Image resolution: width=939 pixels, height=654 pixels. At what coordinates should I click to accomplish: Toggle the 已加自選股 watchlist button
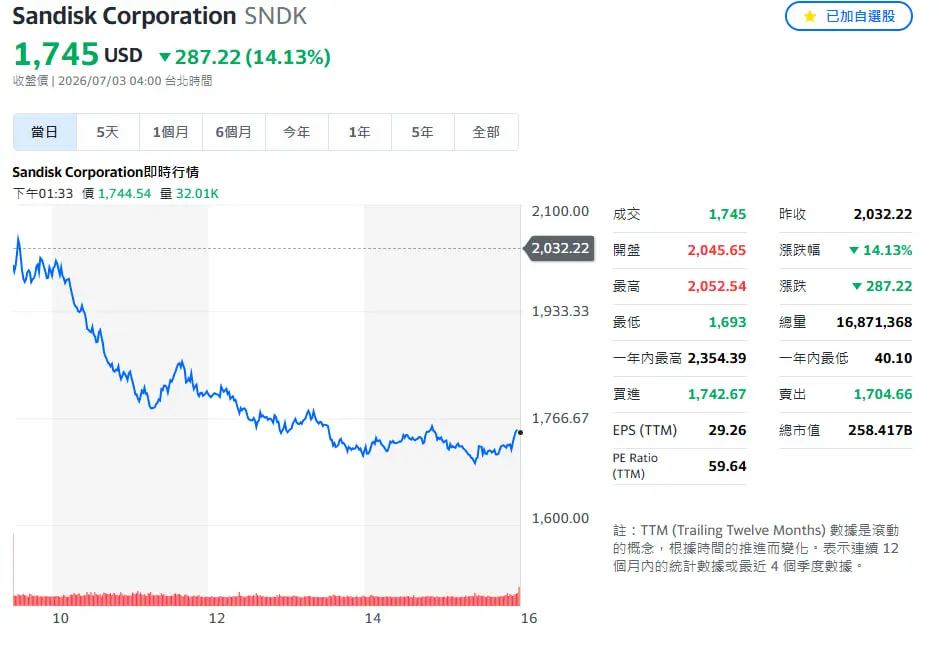849,16
